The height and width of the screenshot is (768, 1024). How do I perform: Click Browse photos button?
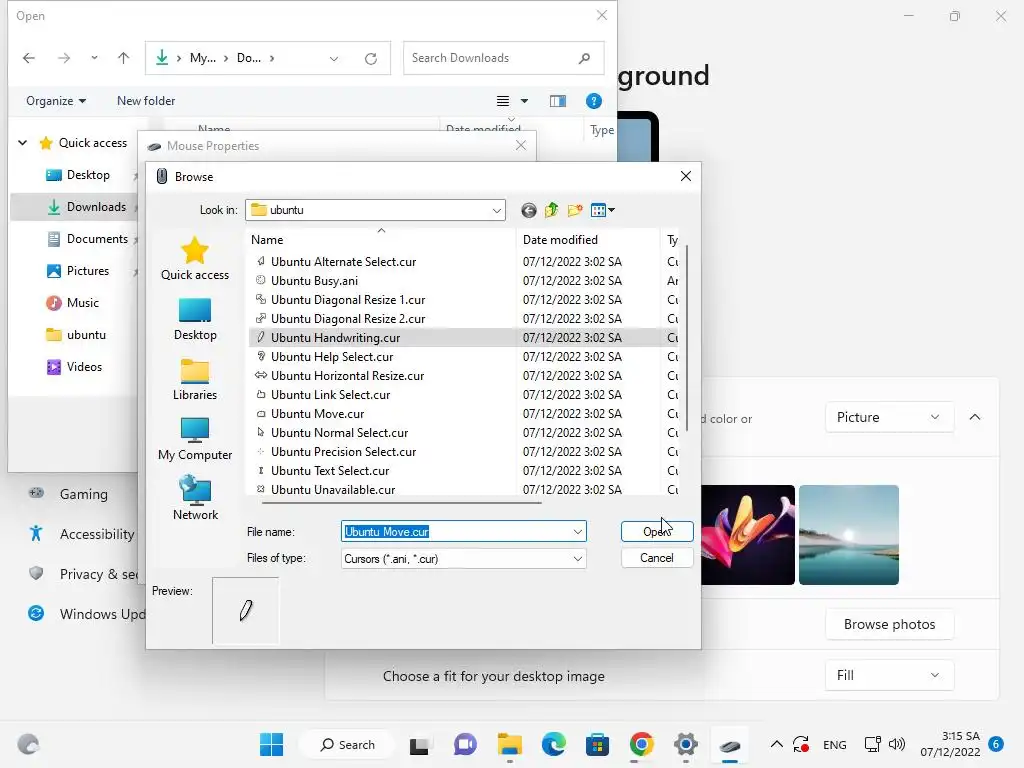889,624
